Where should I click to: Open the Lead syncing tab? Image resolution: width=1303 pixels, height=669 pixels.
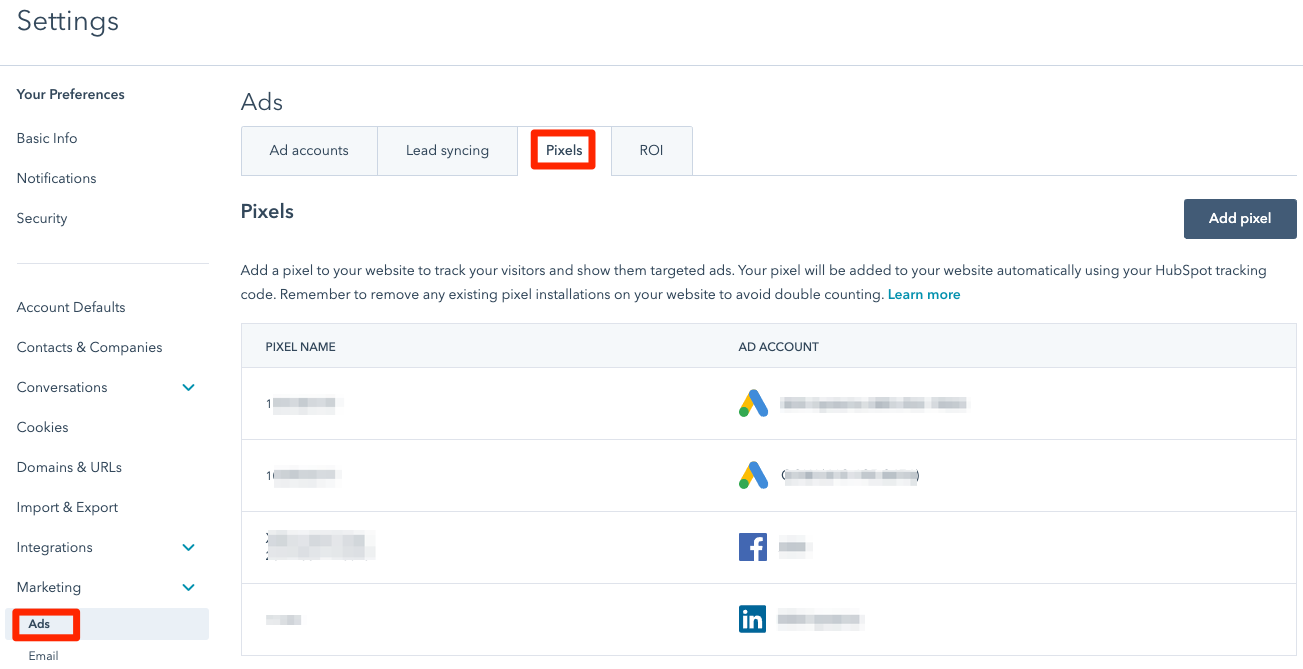[447, 151]
